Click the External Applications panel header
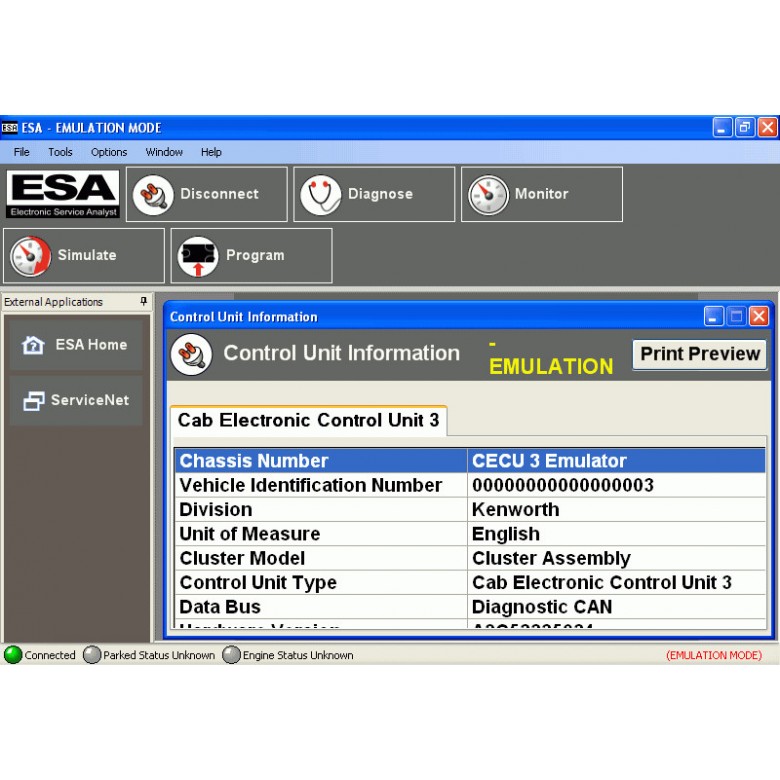Screen dimensions: 780x780 (x=77, y=302)
